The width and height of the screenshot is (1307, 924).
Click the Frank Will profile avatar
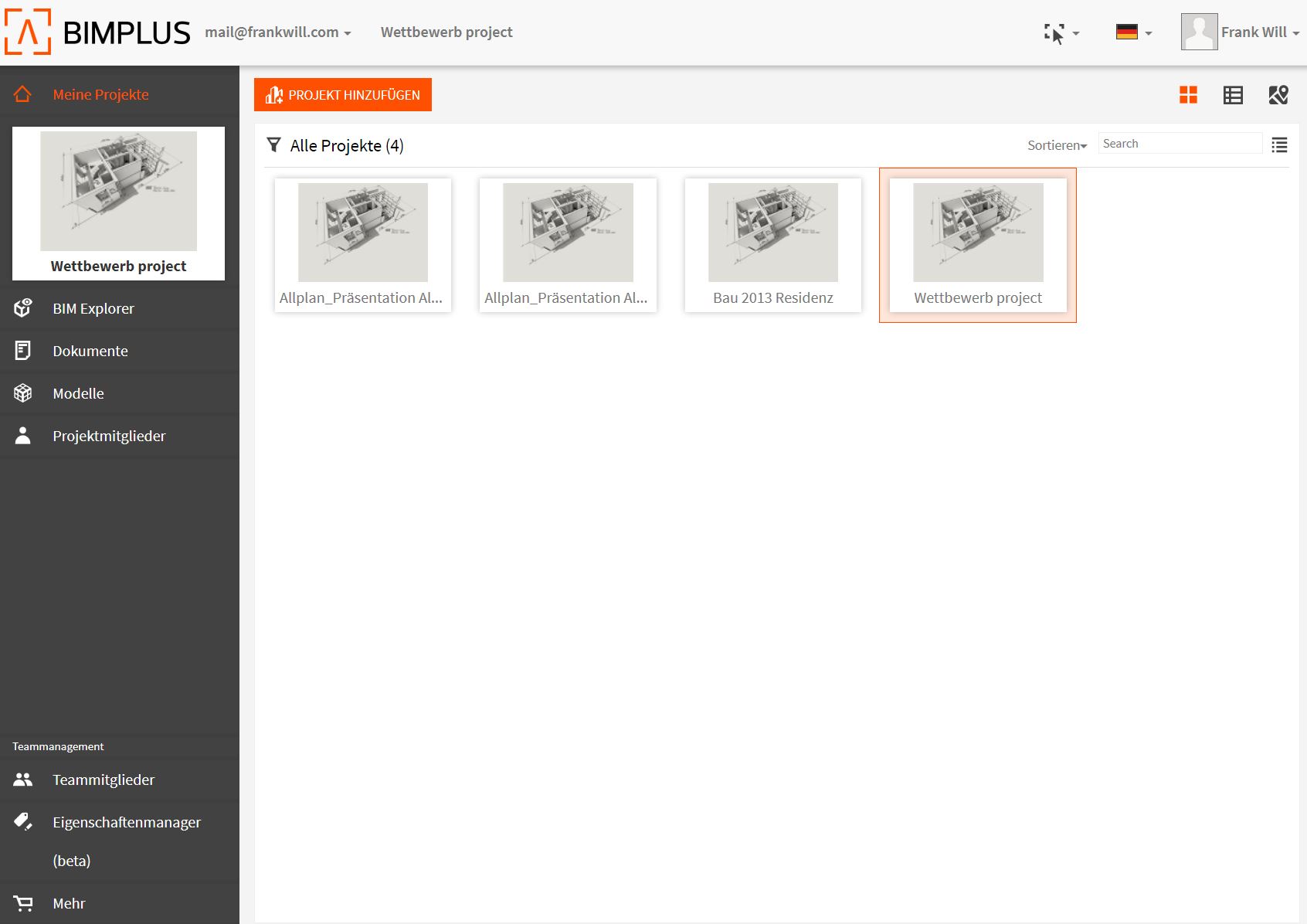pos(1199,32)
